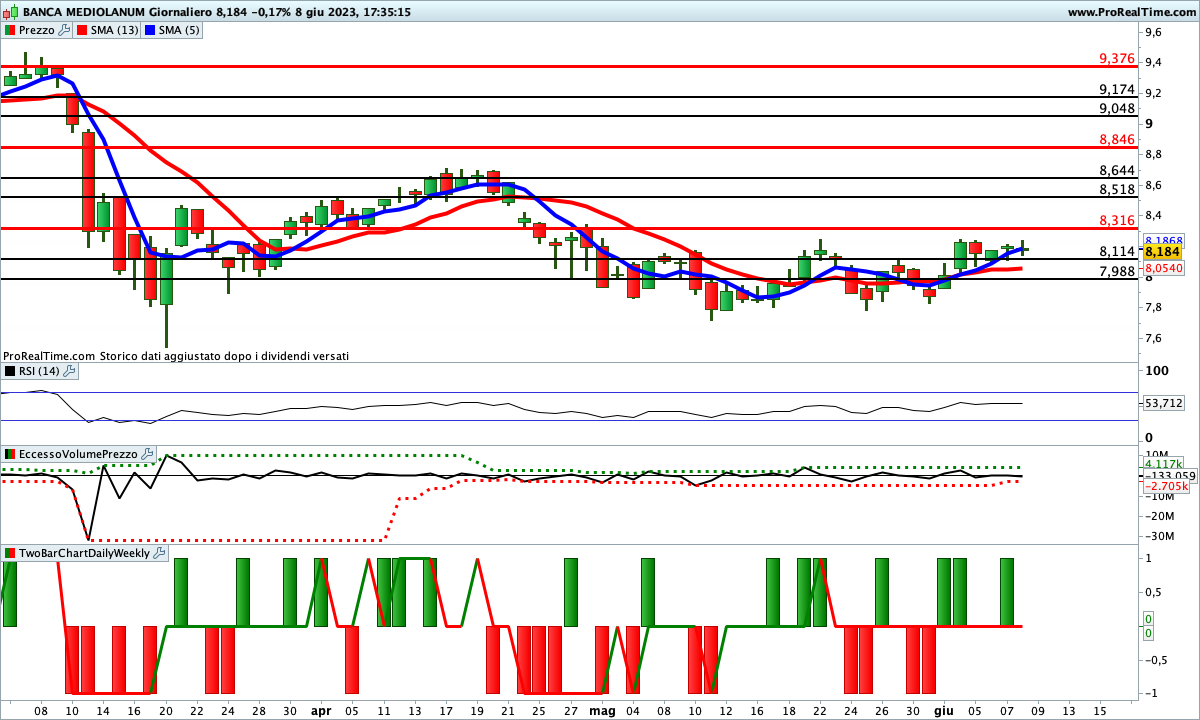1200x720 pixels.
Task: Click the 9,048 level label
Action: click(x=1117, y=108)
